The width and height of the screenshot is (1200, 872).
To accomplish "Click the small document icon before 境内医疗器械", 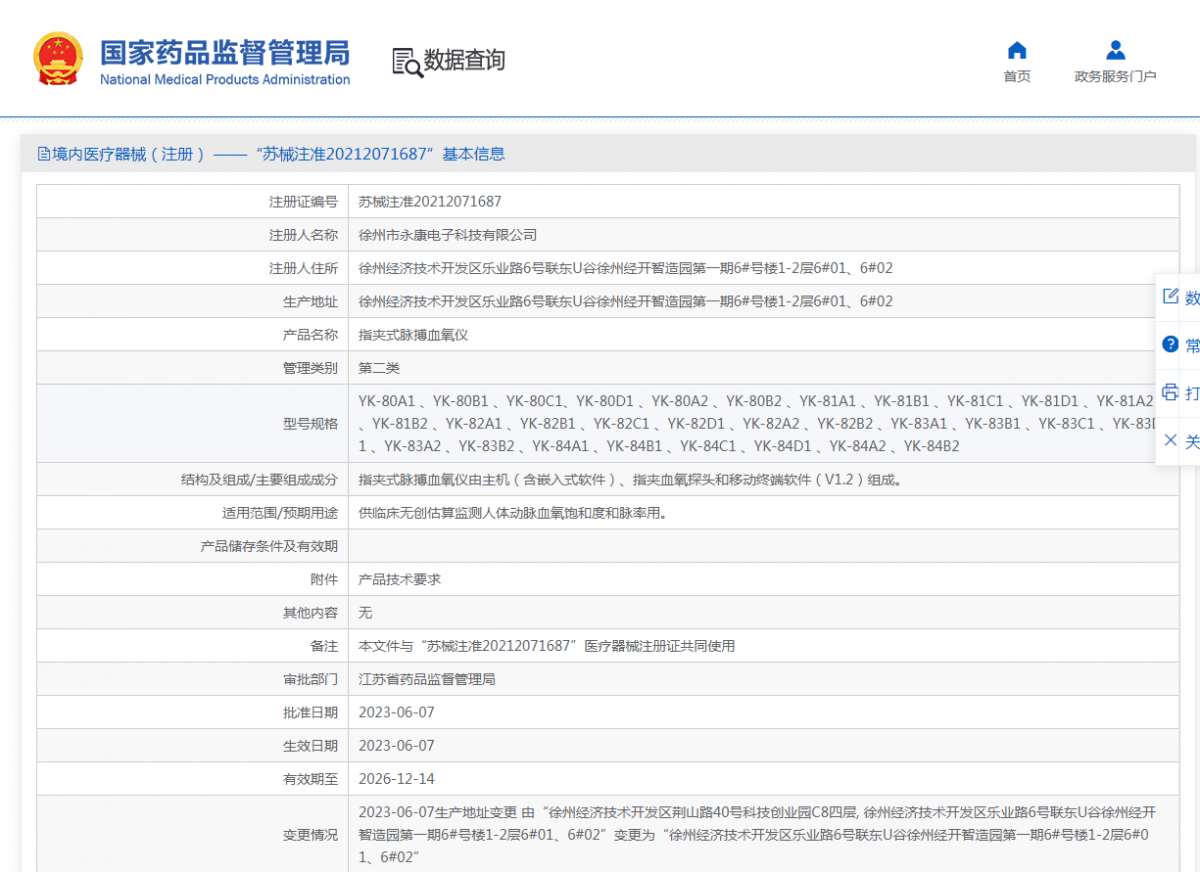I will click(x=43, y=154).
